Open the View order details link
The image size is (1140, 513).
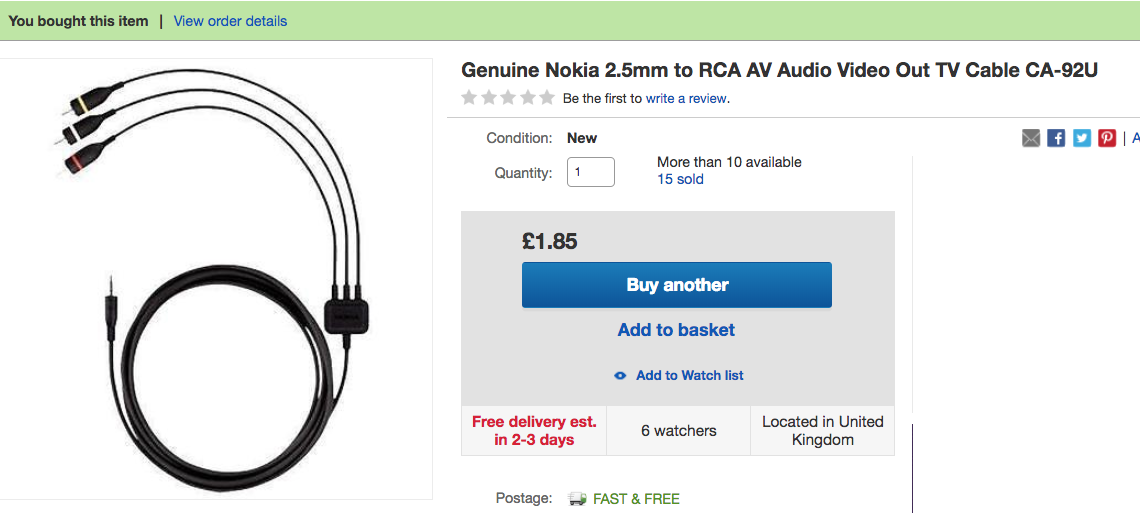230,21
